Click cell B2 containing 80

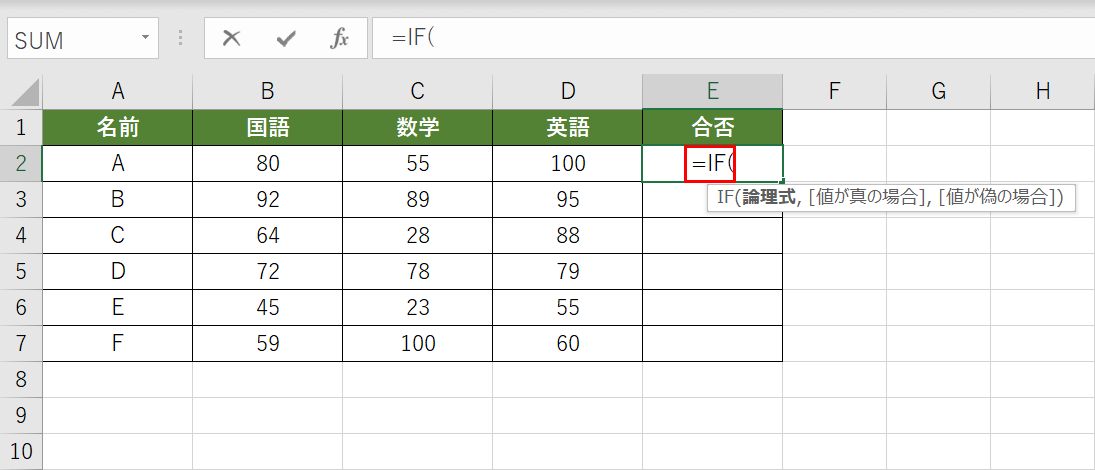click(267, 163)
